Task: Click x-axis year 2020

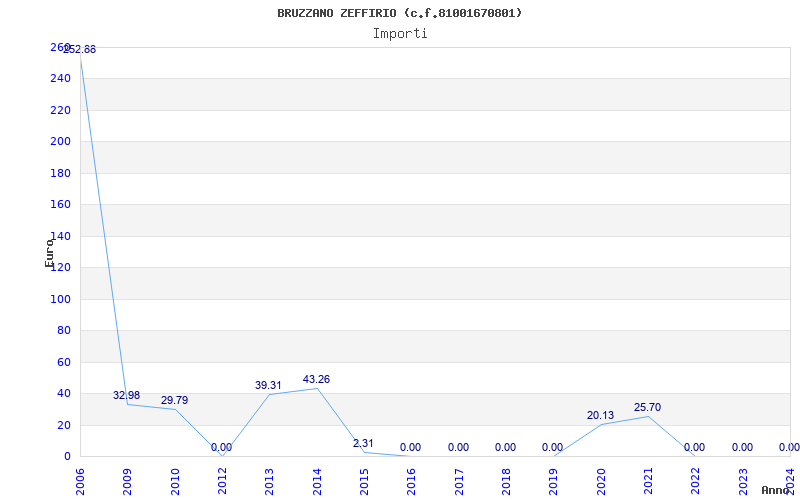Action: [x=601, y=482]
